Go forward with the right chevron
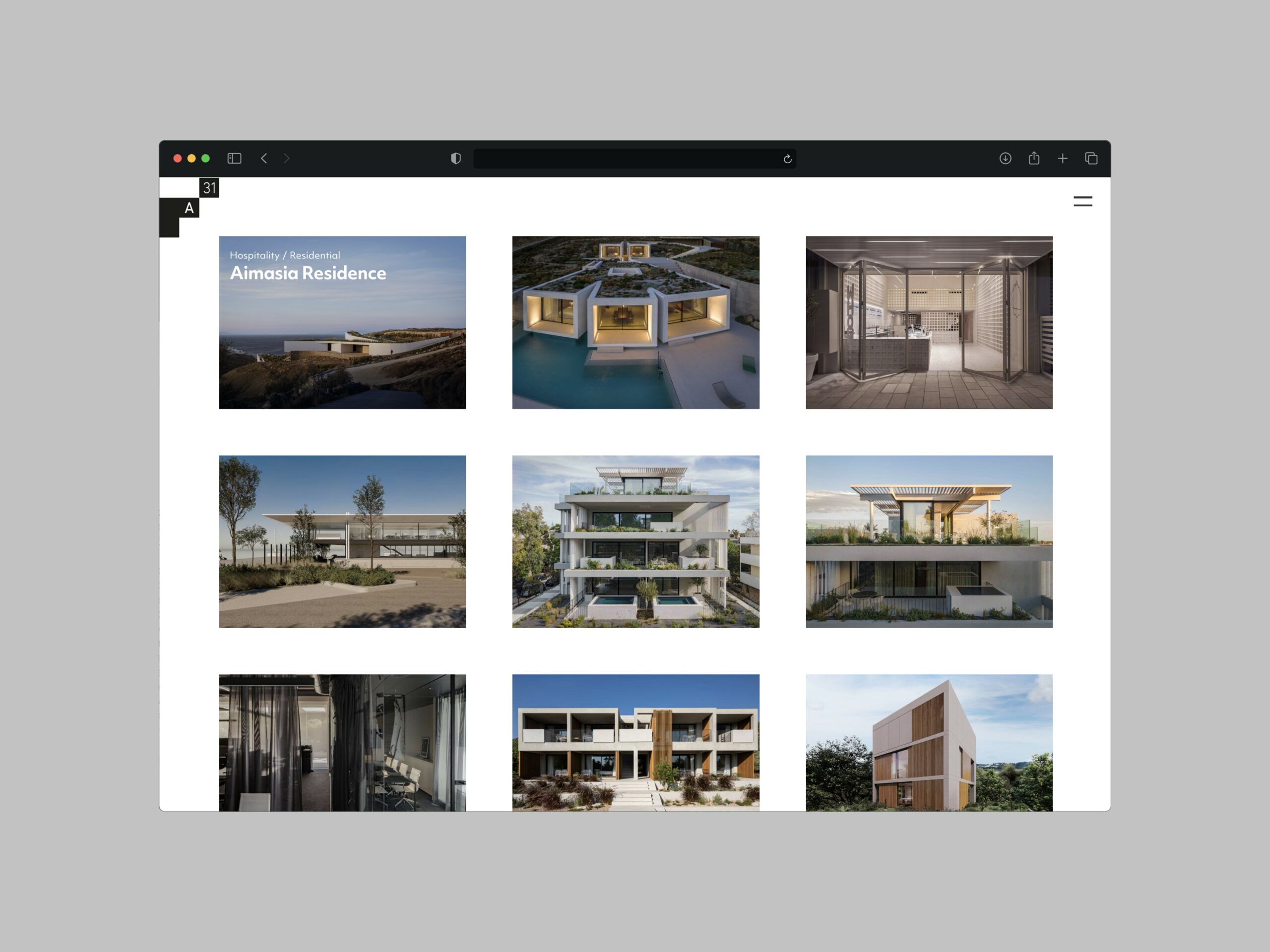The height and width of the screenshot is (952, 1270). click(x=287, y=158)
